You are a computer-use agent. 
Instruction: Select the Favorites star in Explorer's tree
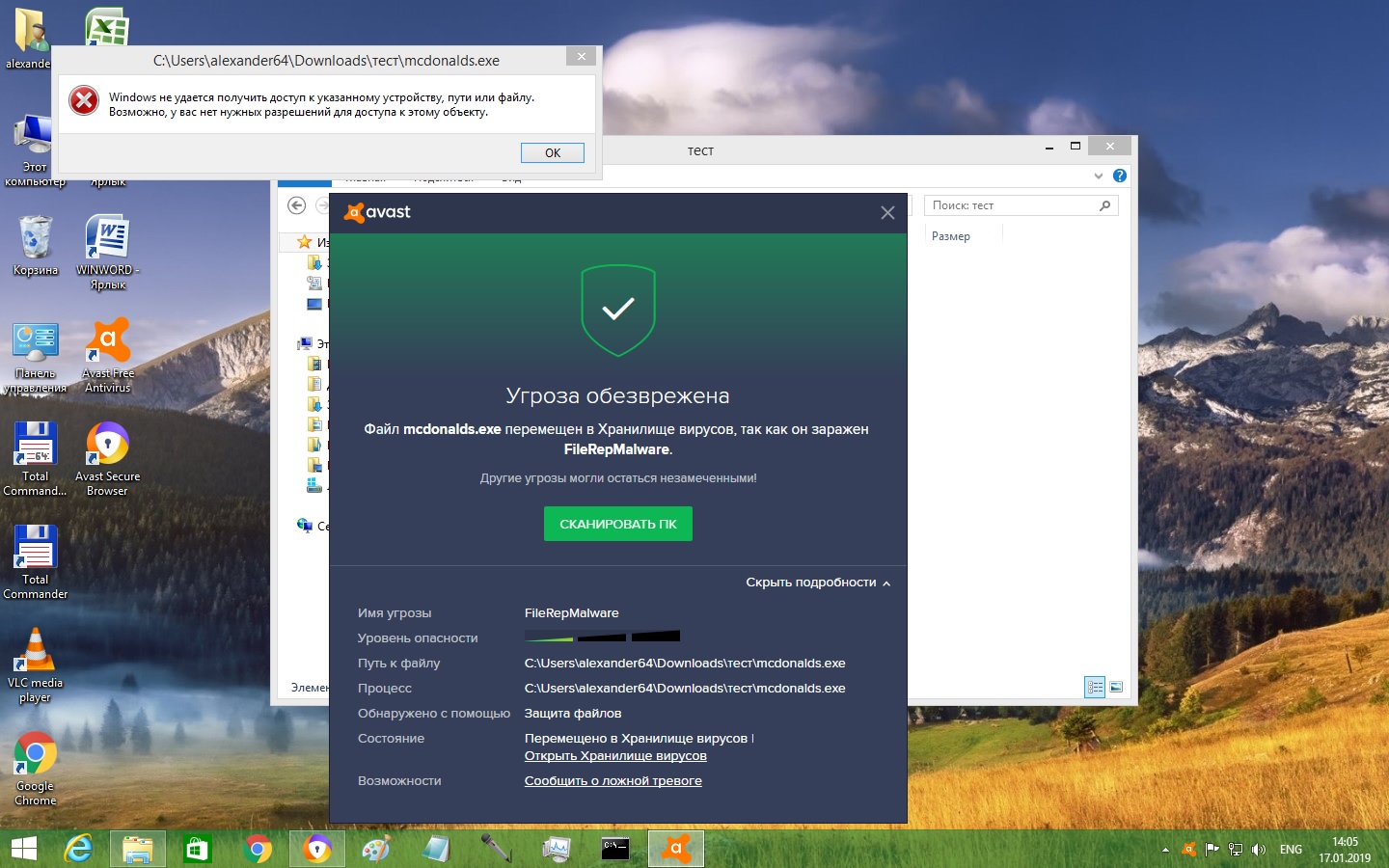coord(305,242)
